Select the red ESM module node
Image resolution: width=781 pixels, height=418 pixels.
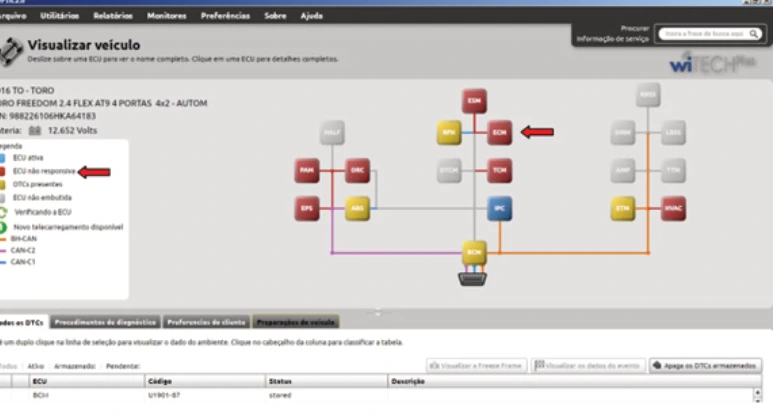pos(474,101)
